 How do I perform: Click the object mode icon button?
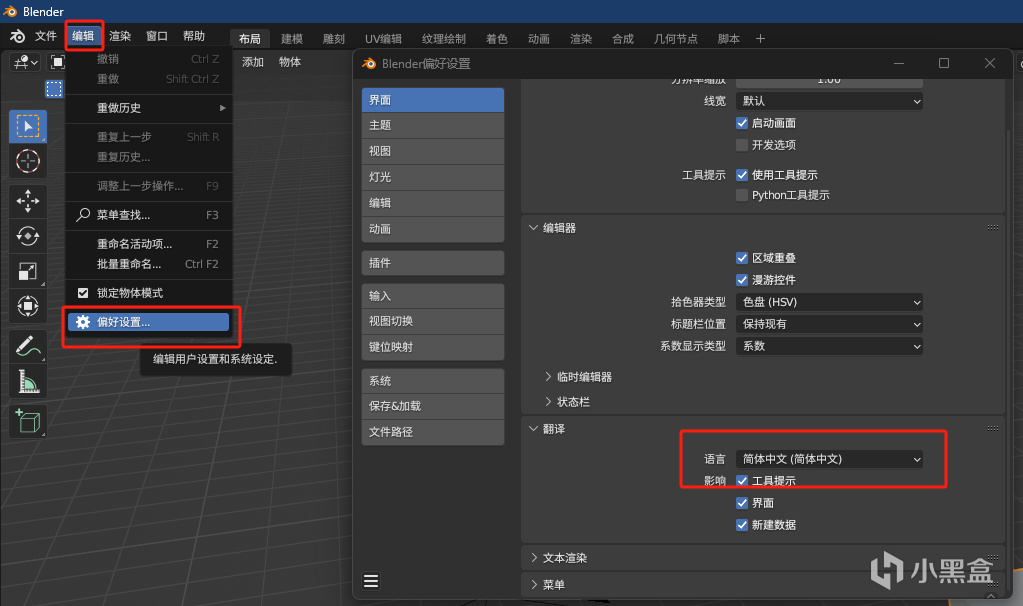pyautogui.click(x=57, y=62)
